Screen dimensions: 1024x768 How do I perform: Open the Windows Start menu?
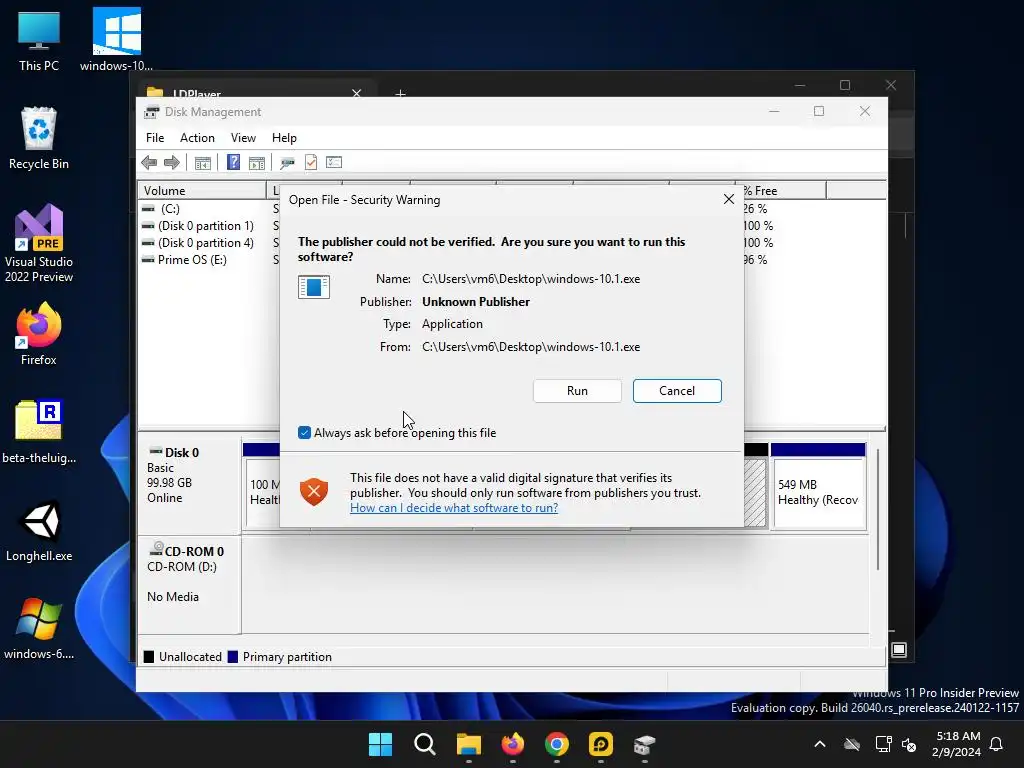[x=380, y=744]
